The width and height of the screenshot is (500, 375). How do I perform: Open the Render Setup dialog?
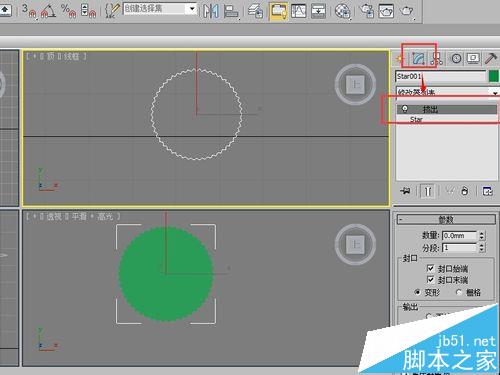click(x=367, y=11)
